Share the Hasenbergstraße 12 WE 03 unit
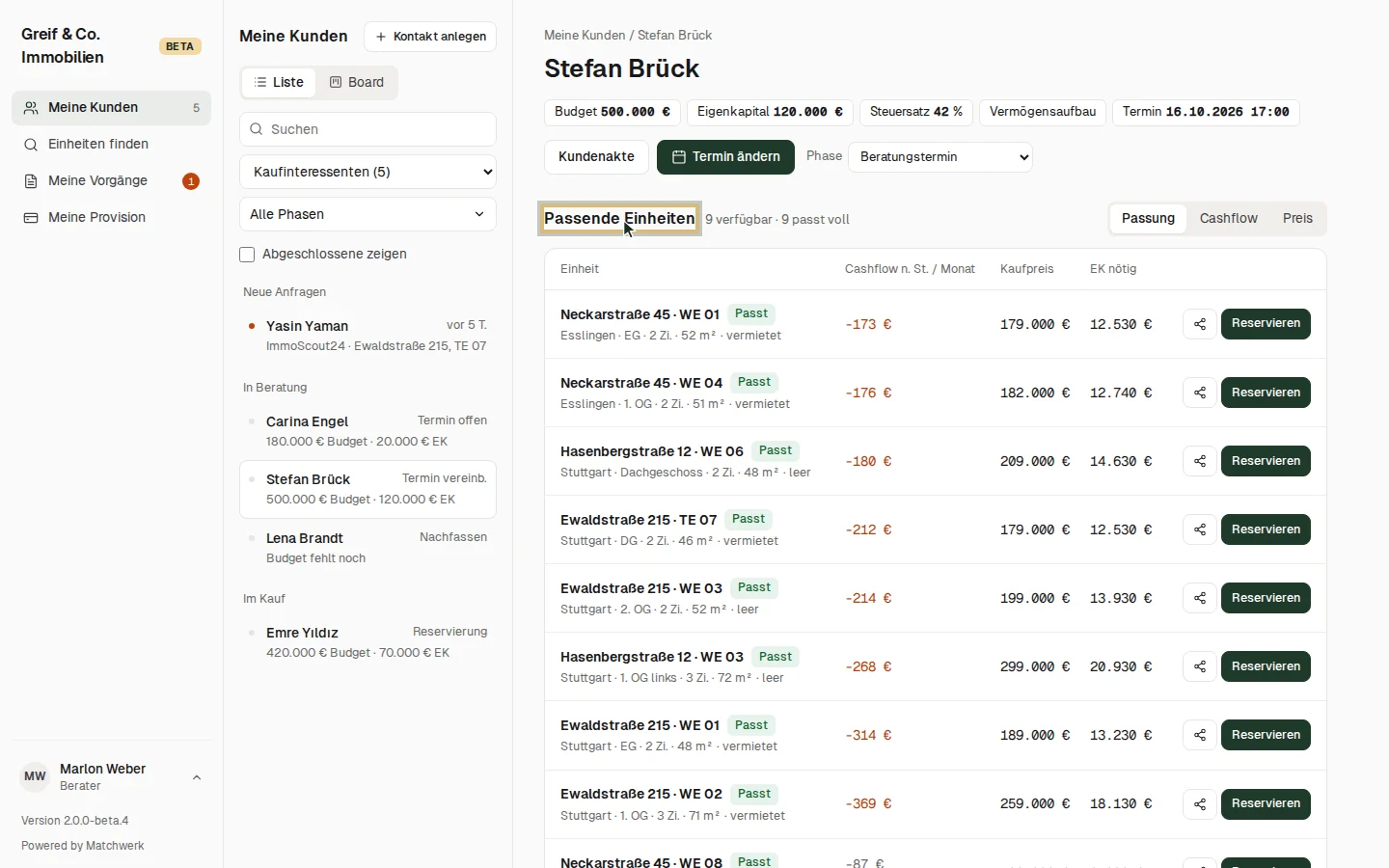The height and width of the screenshot is (868, 1389). tap(1200, 666)
